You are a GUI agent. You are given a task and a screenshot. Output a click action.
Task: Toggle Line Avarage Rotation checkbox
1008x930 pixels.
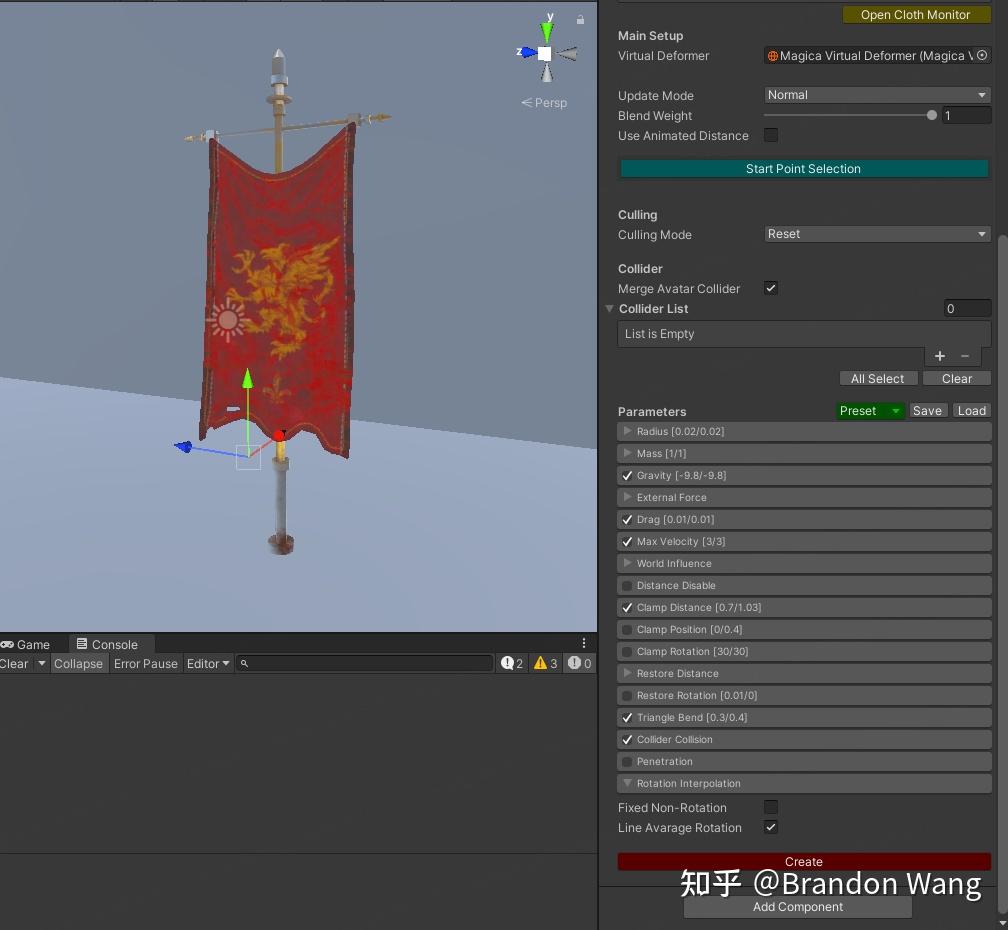pos(771,827)
